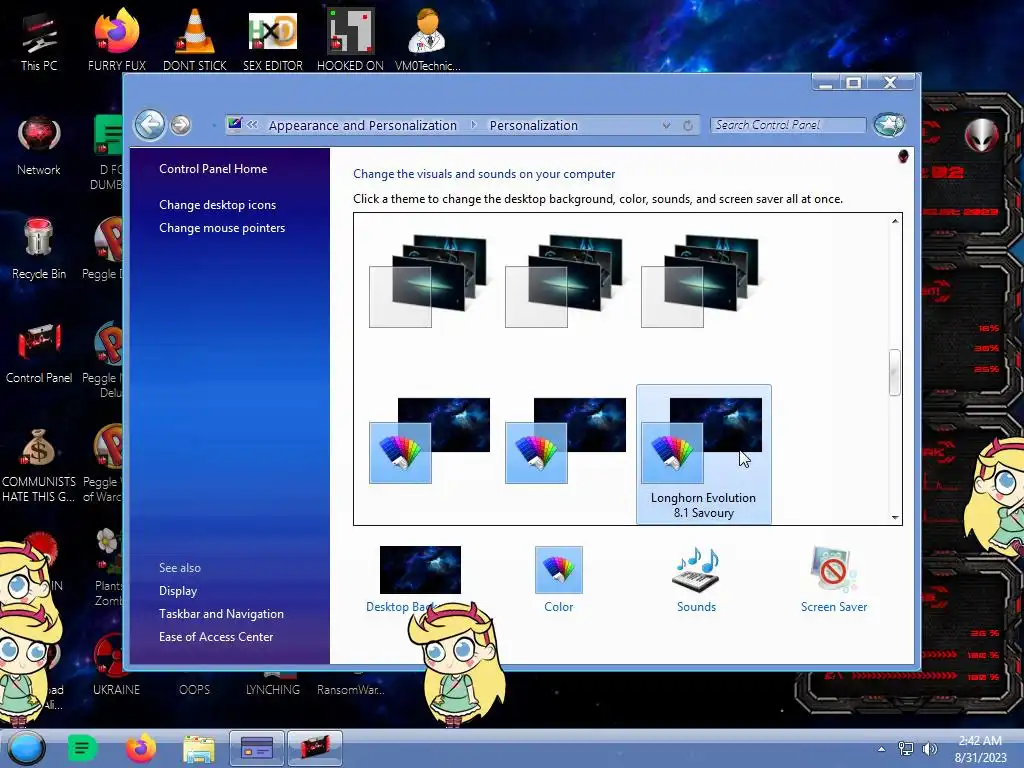Open the Color settings swatch icon

(558, 569)
